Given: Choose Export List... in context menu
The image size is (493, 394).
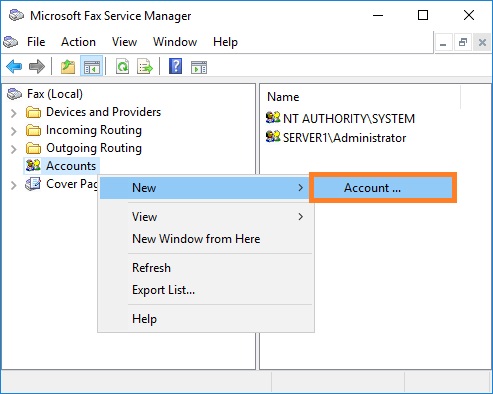Looking at the screenshot, I should click(206, 290).
